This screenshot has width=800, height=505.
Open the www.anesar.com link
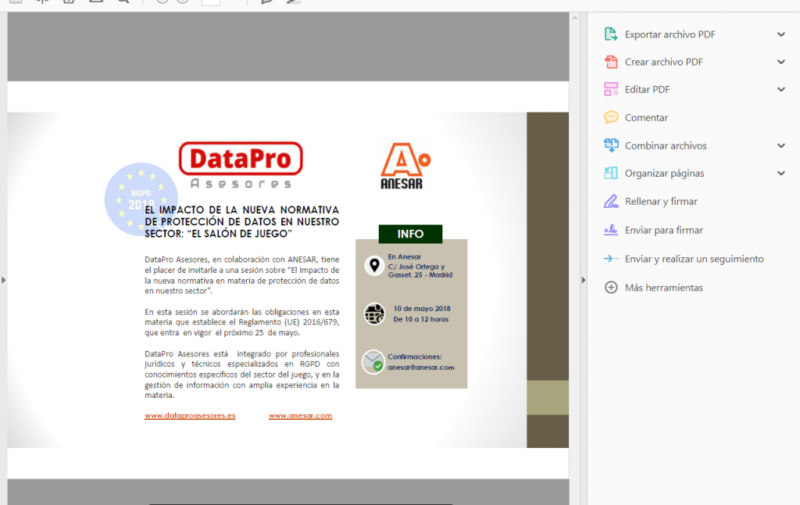301,416
